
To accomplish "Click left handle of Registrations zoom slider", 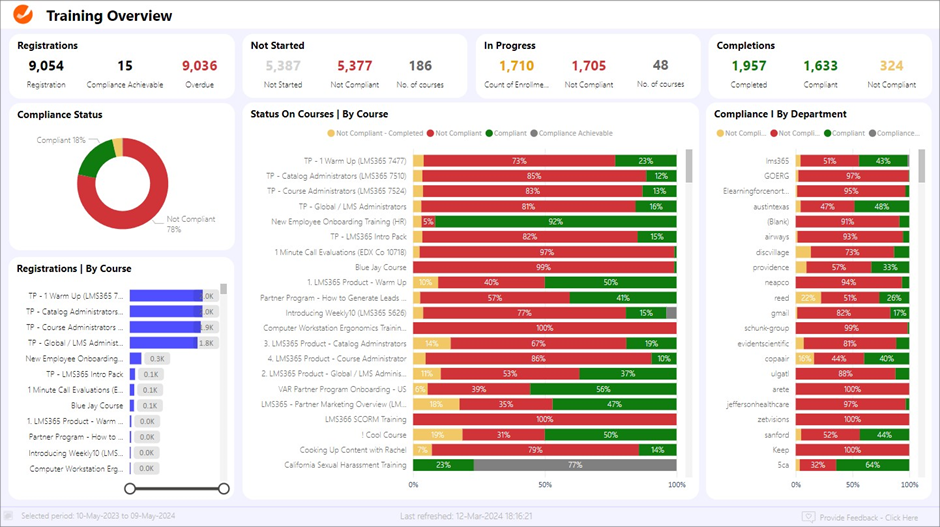I will [129, 488].
